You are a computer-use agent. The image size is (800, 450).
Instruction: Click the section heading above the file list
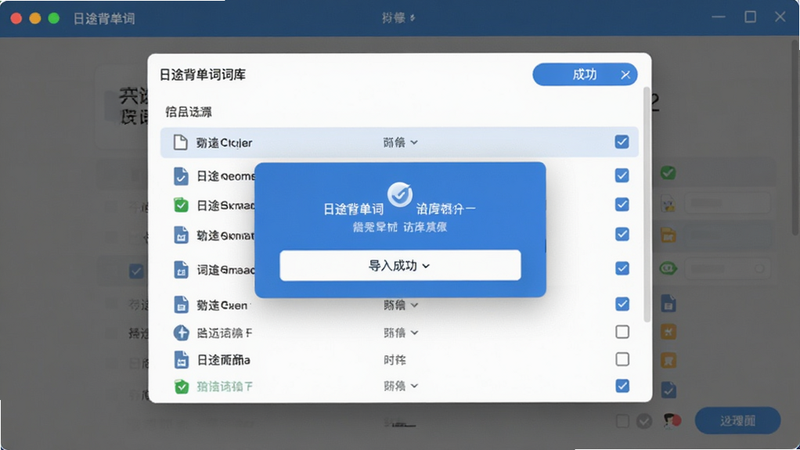188,112
